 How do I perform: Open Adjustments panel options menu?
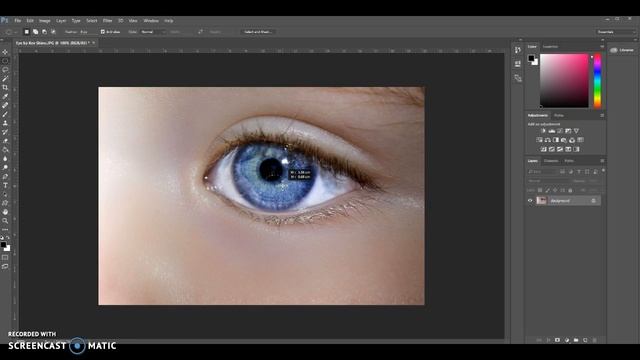(602, 116)
